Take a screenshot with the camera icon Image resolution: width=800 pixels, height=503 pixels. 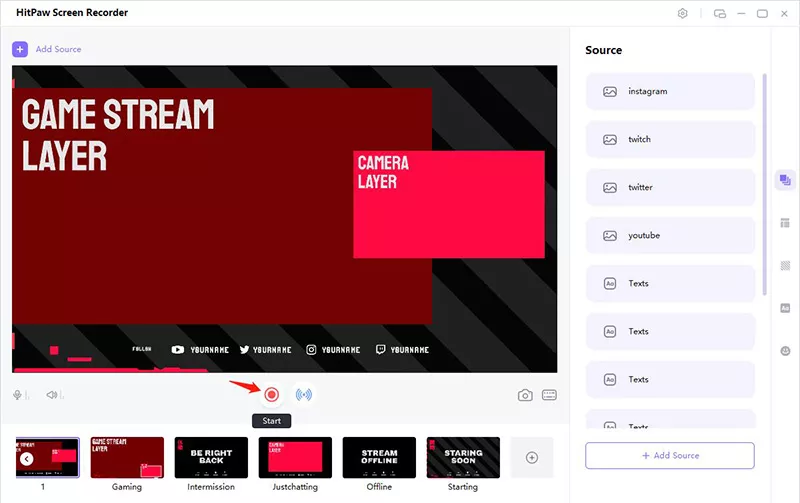tap(525, 395)
